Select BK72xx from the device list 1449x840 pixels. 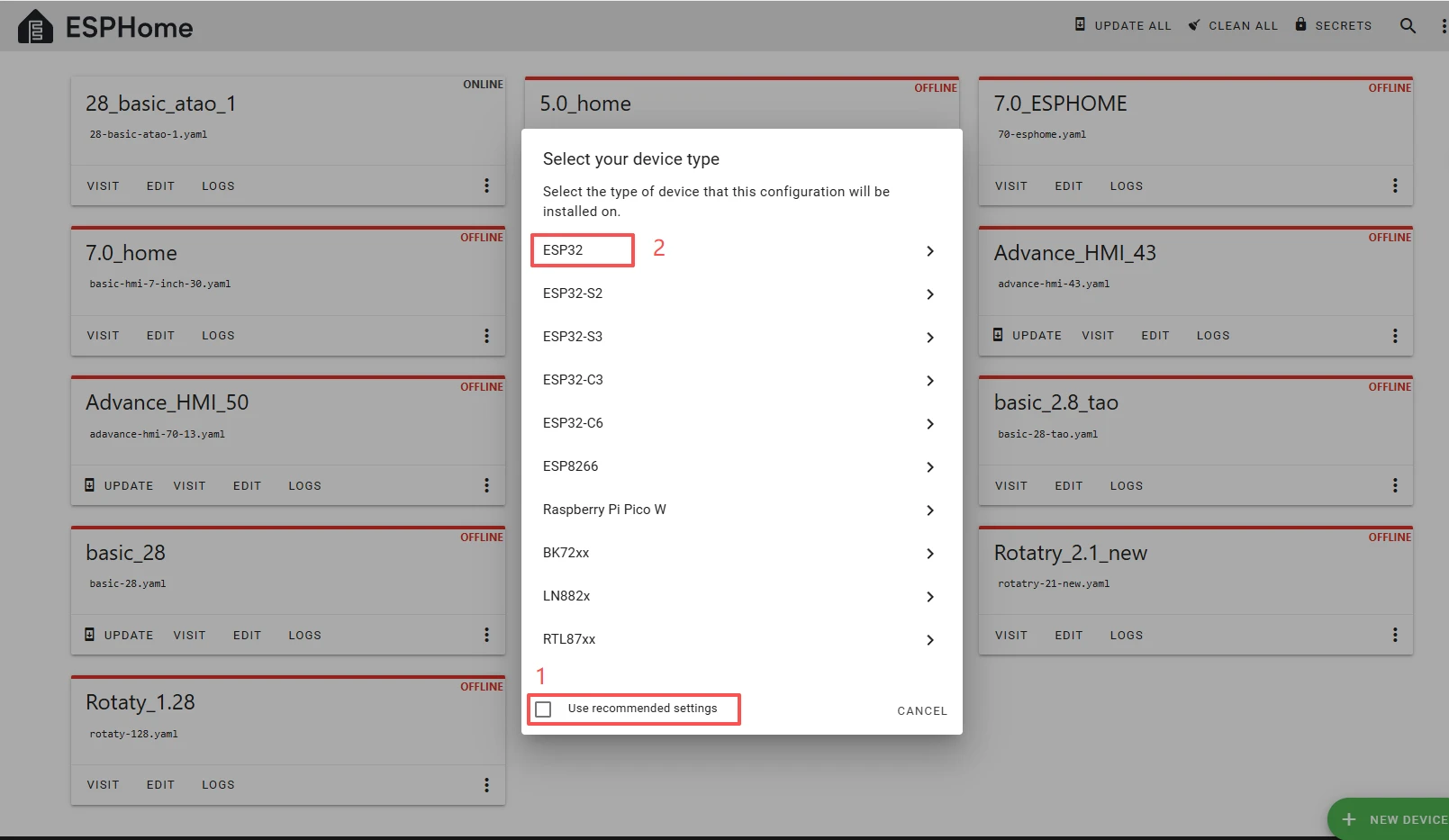pos(566,553)
